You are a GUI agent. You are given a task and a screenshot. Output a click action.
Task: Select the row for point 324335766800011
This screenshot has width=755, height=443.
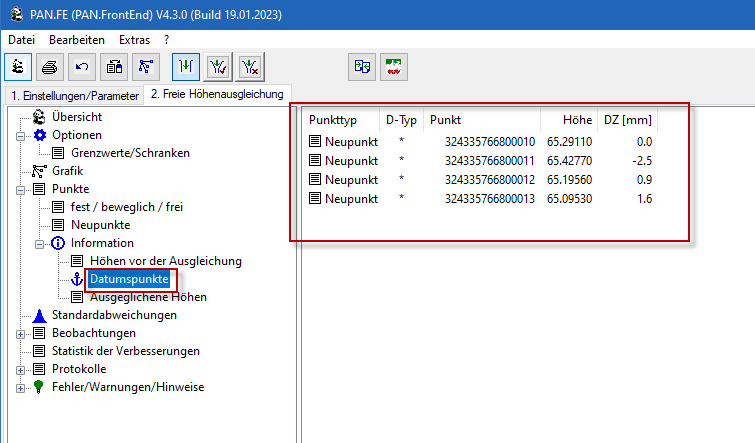click(489, 161)
